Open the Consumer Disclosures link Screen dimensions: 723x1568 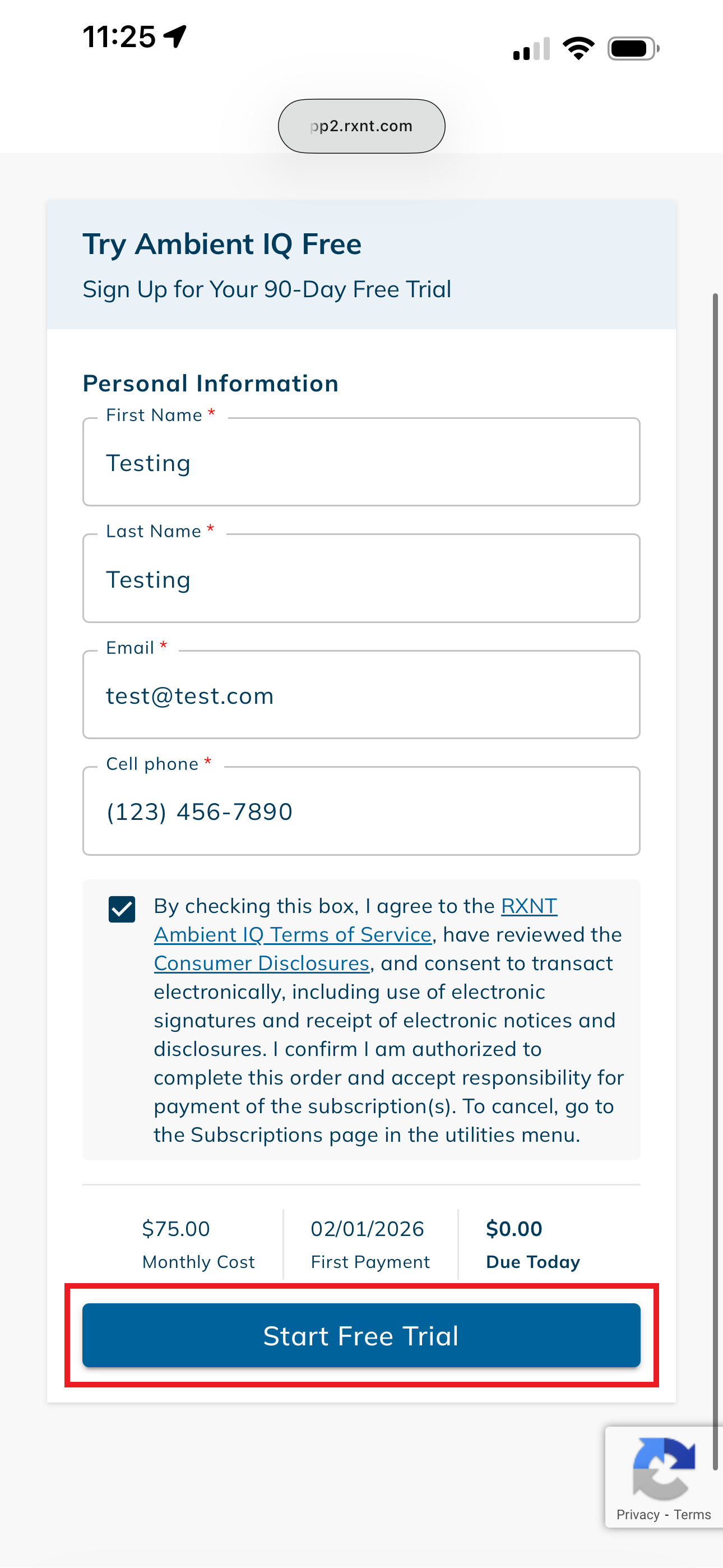262,963
